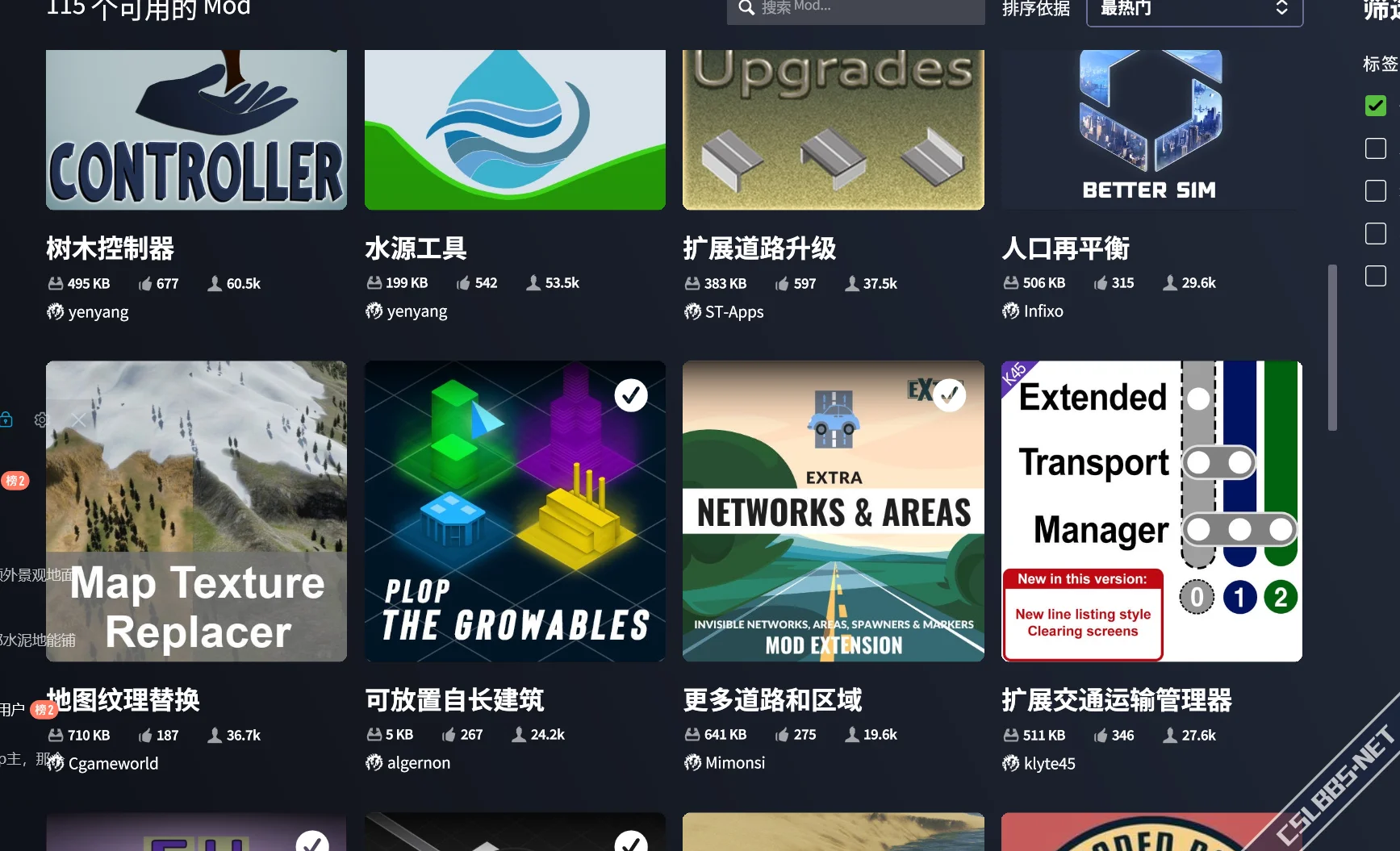Click author avatar icon beside Infixo
The width and height of the screenshot is (1400, 851).
[1010, 311]
